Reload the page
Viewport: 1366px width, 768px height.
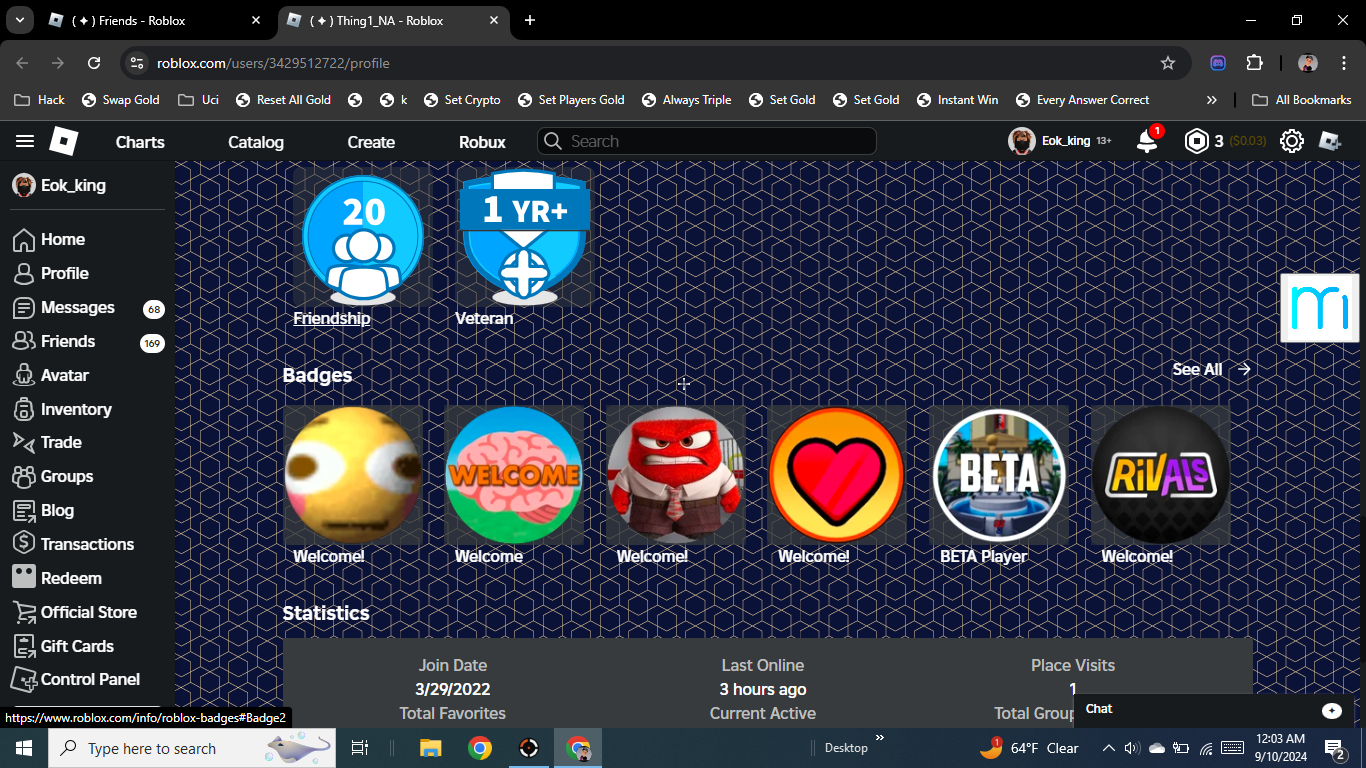click(x=94, y=63)
